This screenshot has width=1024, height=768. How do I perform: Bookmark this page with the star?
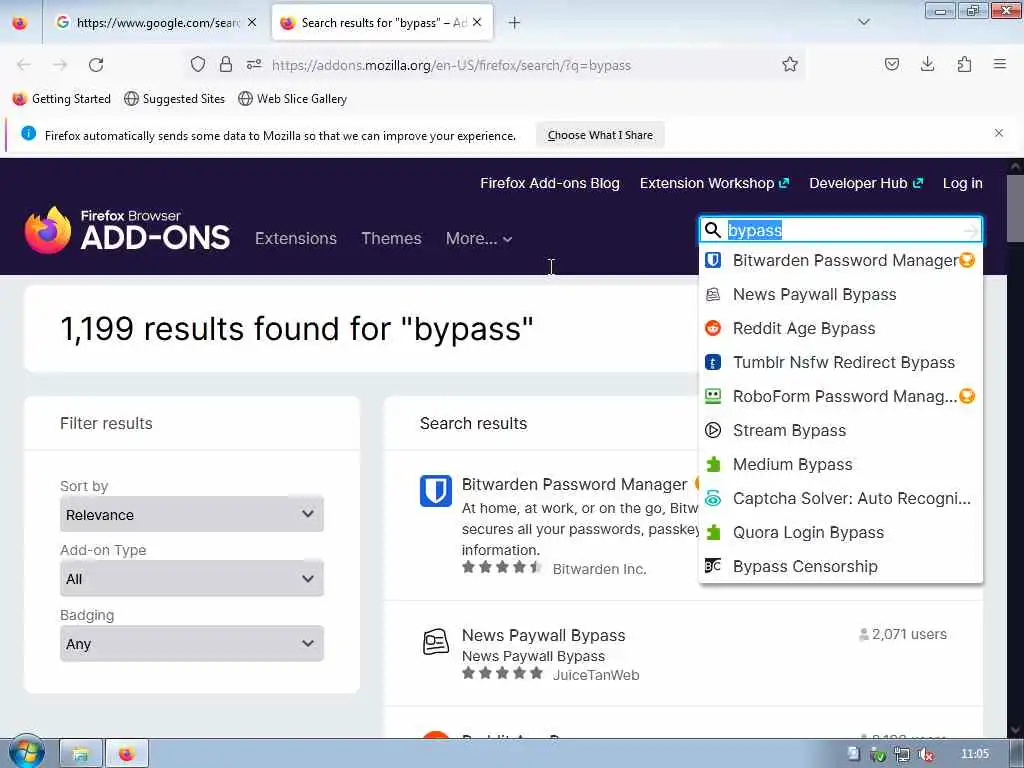tap(790, 64)
